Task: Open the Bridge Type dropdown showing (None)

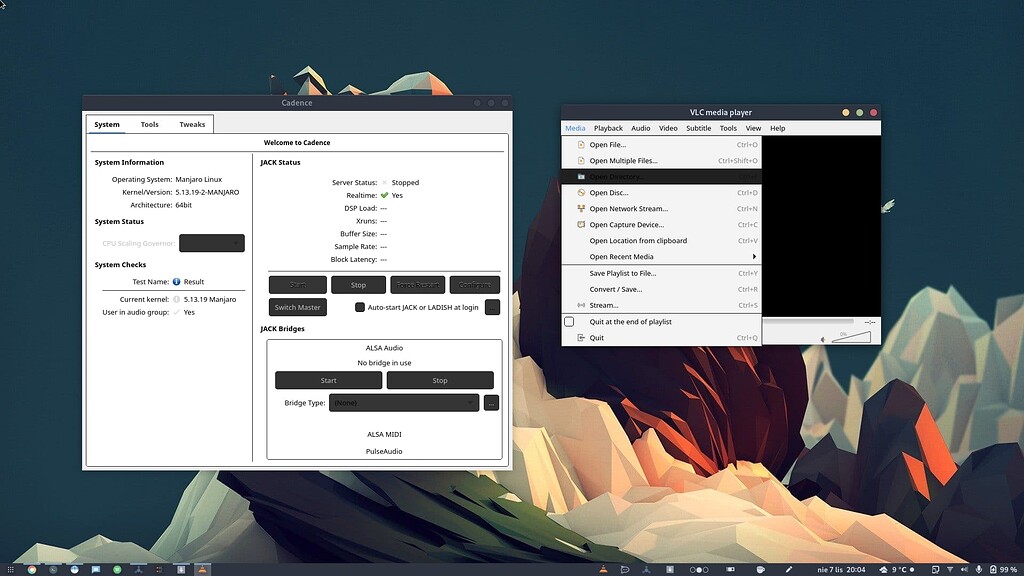Action: point(404,402)
